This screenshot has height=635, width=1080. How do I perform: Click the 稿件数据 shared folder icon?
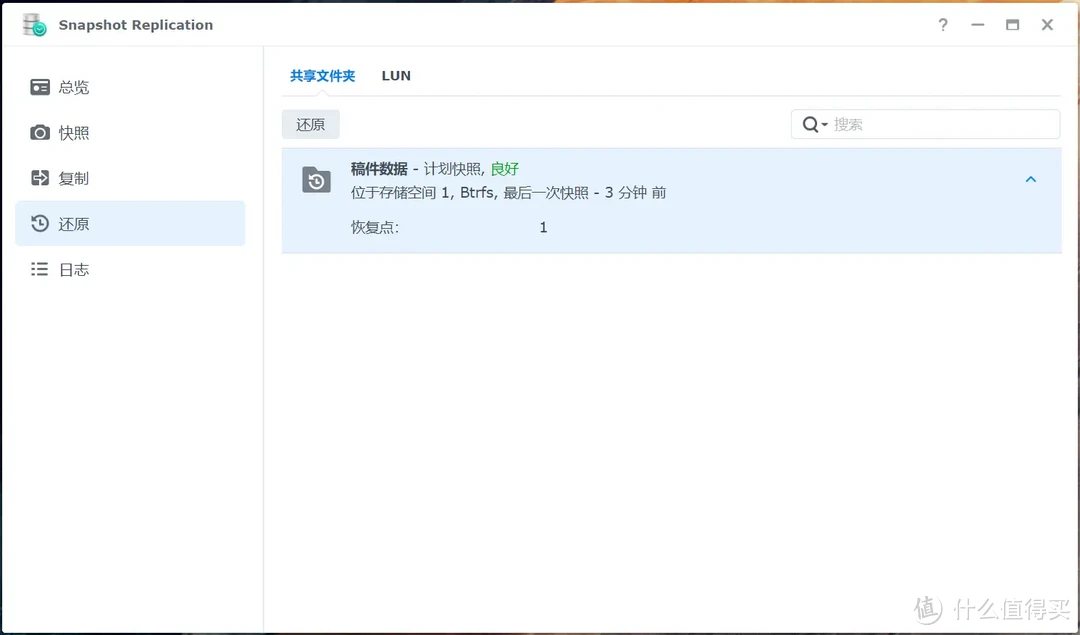point(316,179)
